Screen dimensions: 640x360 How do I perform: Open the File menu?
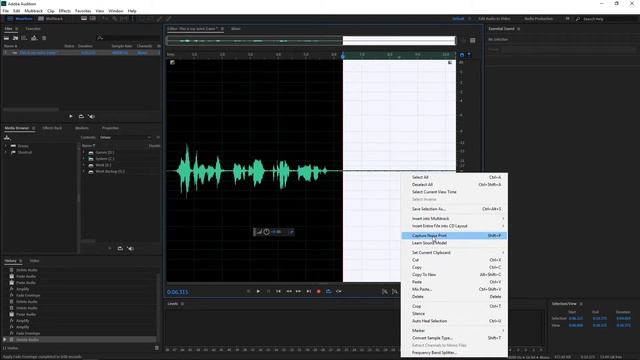pos(6,11)
